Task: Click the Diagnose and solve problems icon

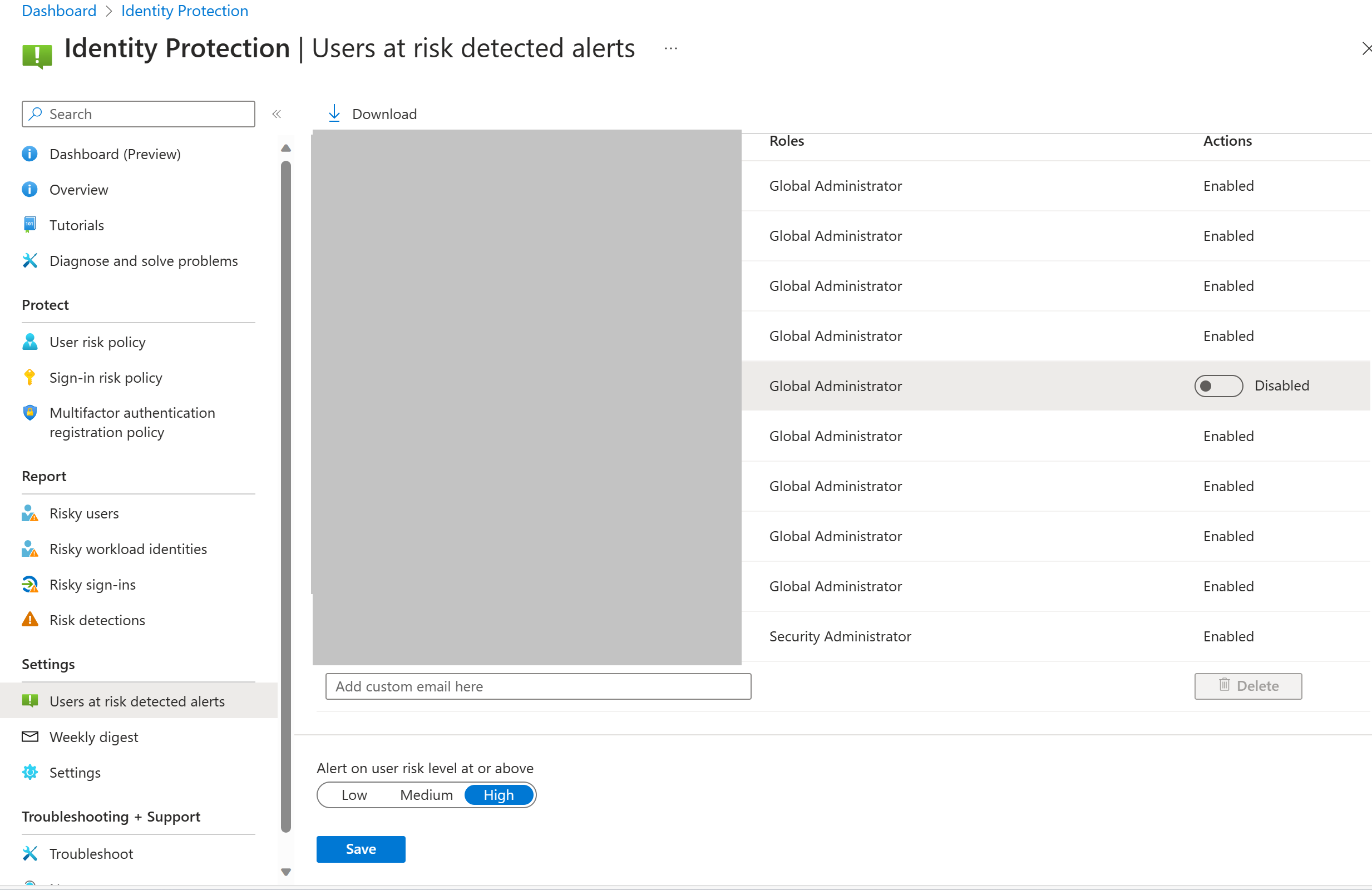Action: coord(29,260)
